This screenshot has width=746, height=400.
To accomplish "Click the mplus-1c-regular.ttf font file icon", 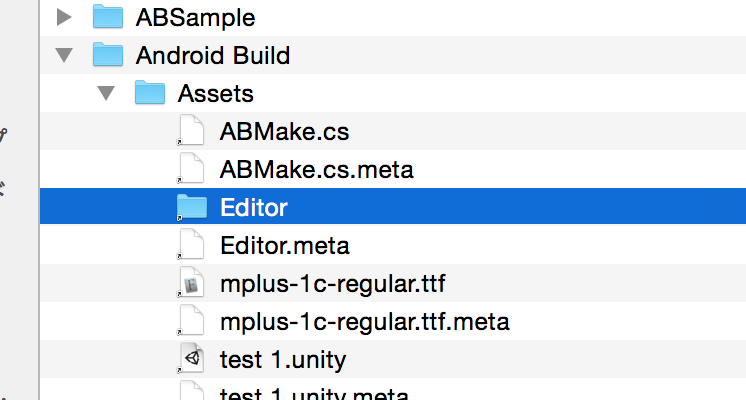I will pyautogui.click(x=191, y=284).
